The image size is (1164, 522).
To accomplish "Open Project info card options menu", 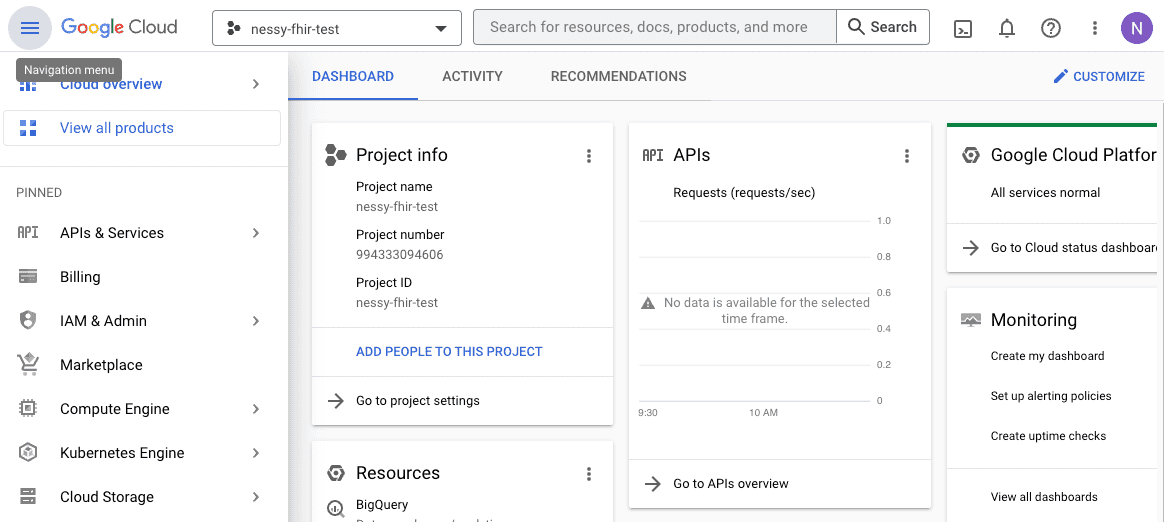I will [589, 156].
